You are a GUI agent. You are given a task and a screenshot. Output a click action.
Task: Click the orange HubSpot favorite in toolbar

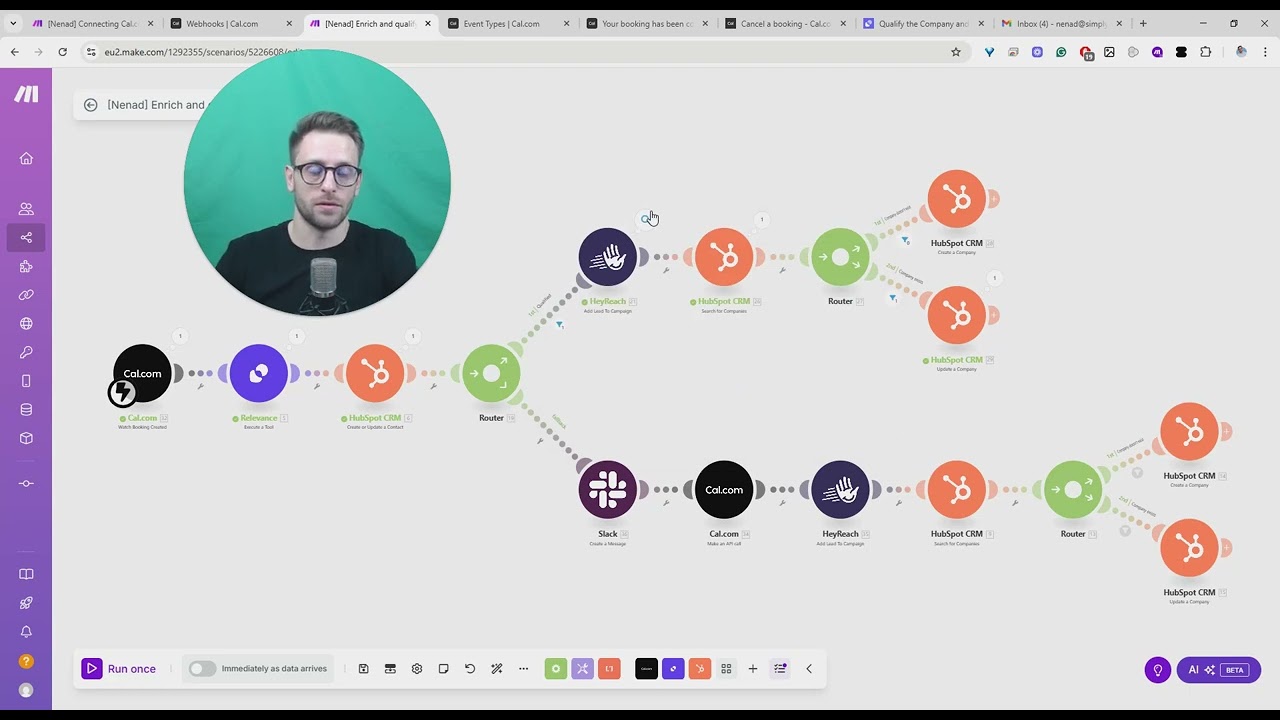pos(700,669)
